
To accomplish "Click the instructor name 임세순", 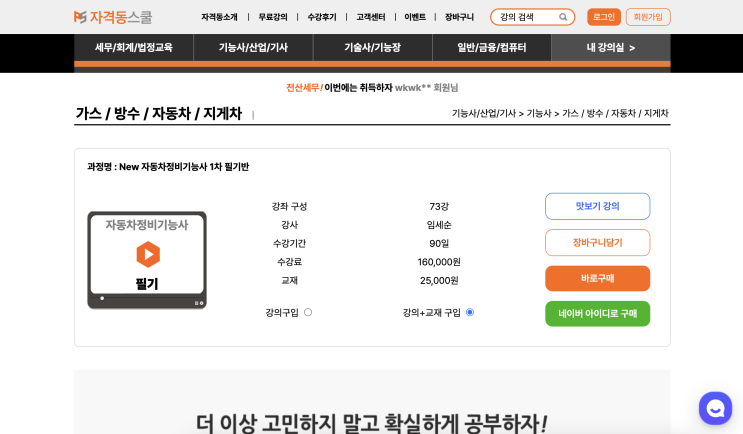I will pyautogui.click(x=439, y=225).
